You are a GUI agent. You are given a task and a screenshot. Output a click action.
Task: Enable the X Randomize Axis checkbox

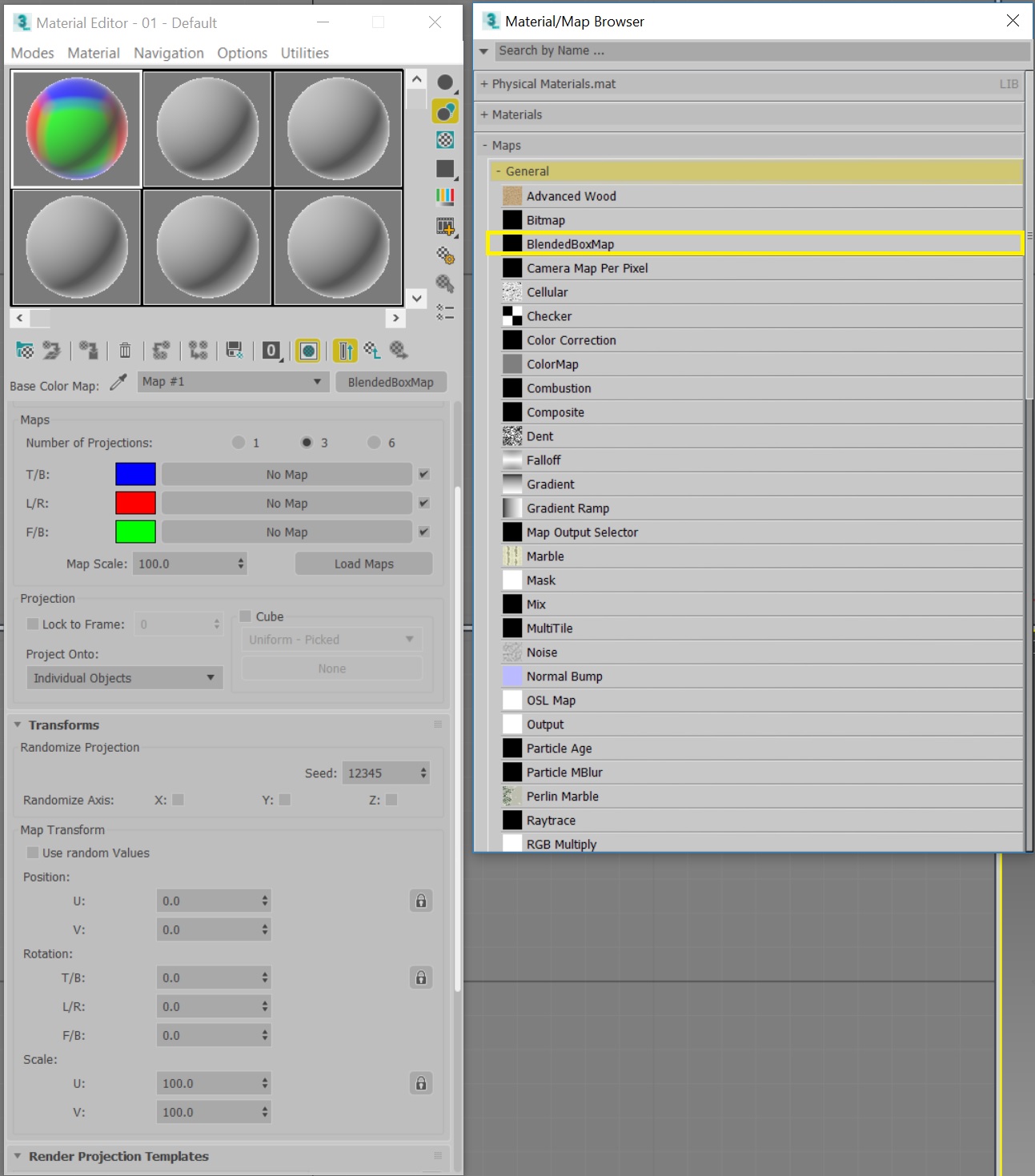(178, 799)
